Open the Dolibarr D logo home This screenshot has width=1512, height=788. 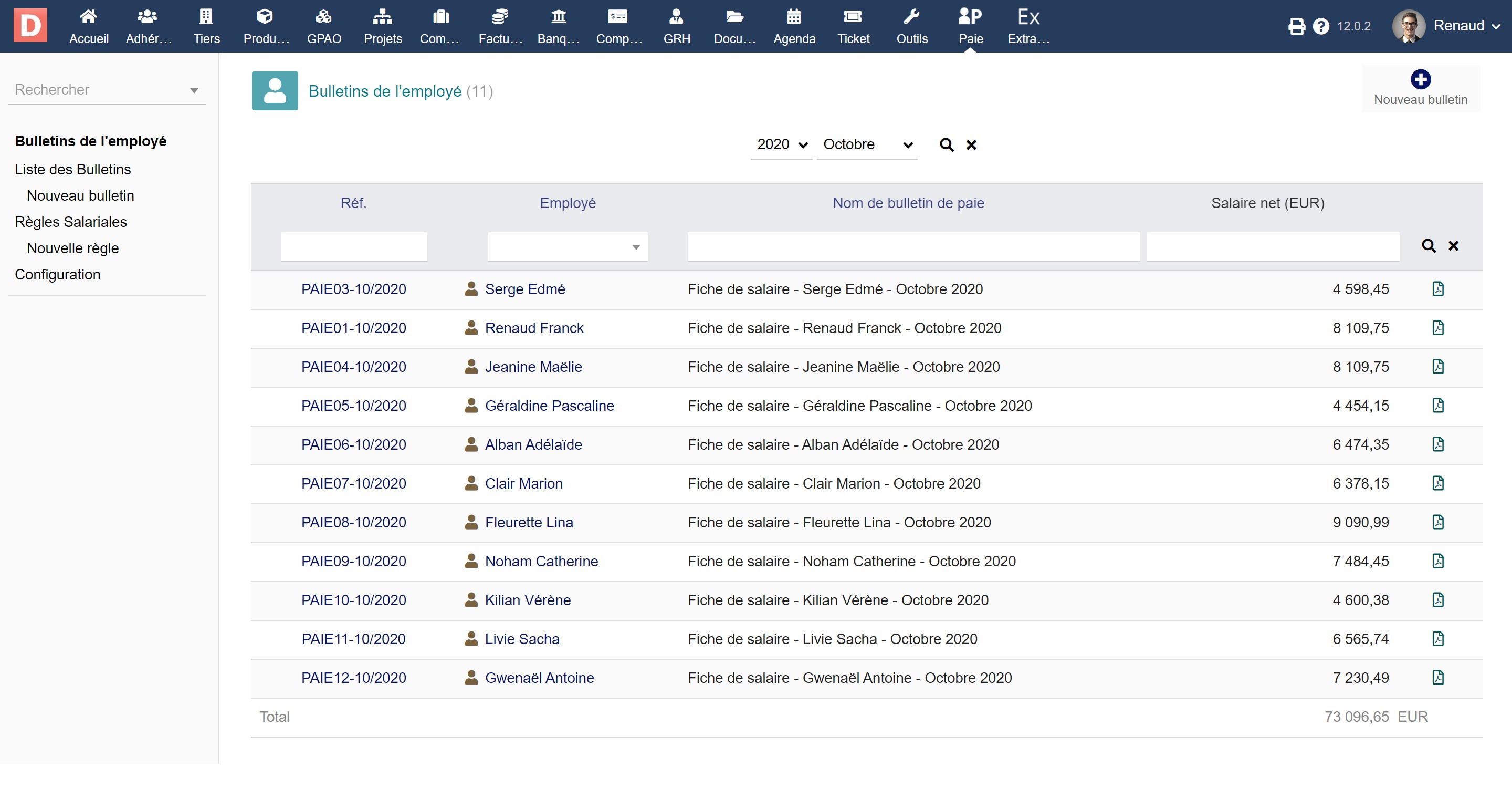(30, 26)
